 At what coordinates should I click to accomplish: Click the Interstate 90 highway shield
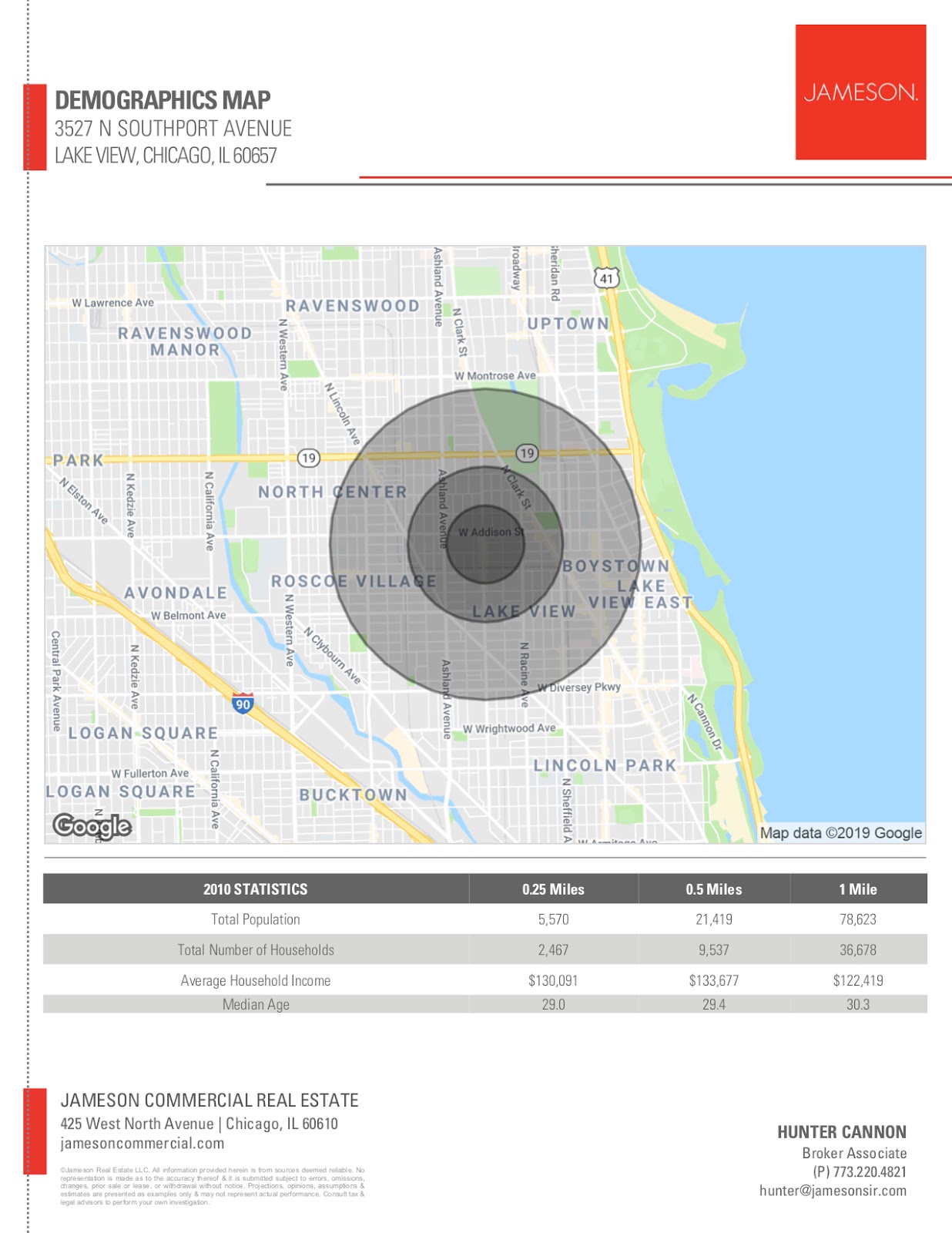click(x=243, y=703)
